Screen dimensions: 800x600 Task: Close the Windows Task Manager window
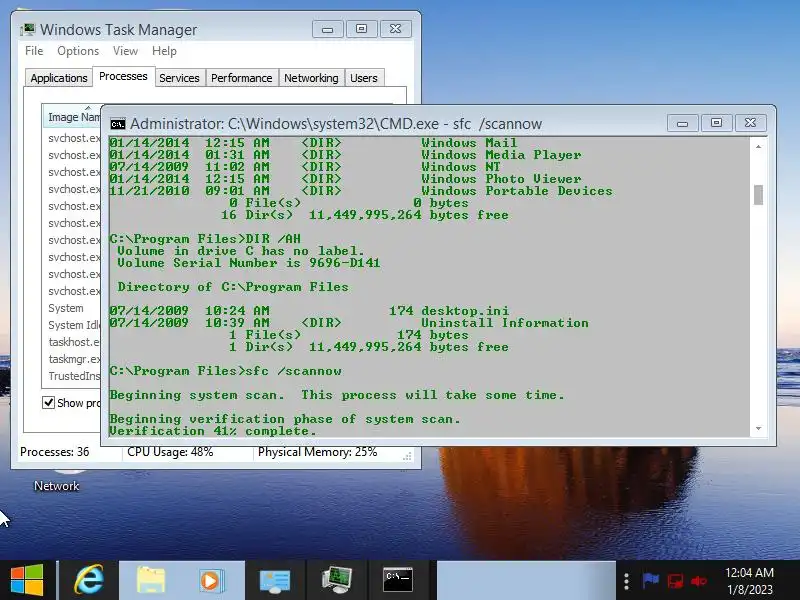395,29
